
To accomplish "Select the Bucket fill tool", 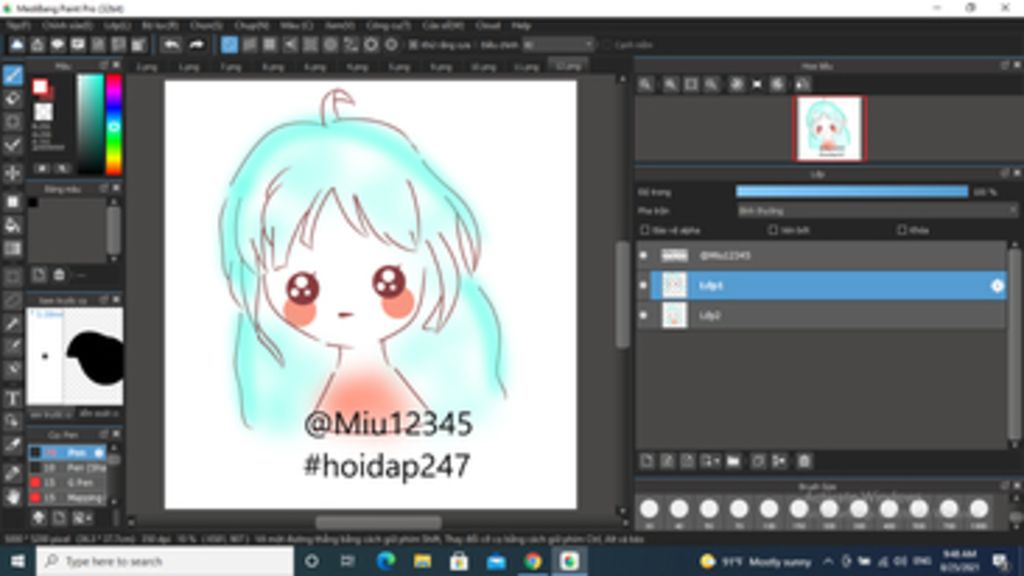I will tap(12, 225).
